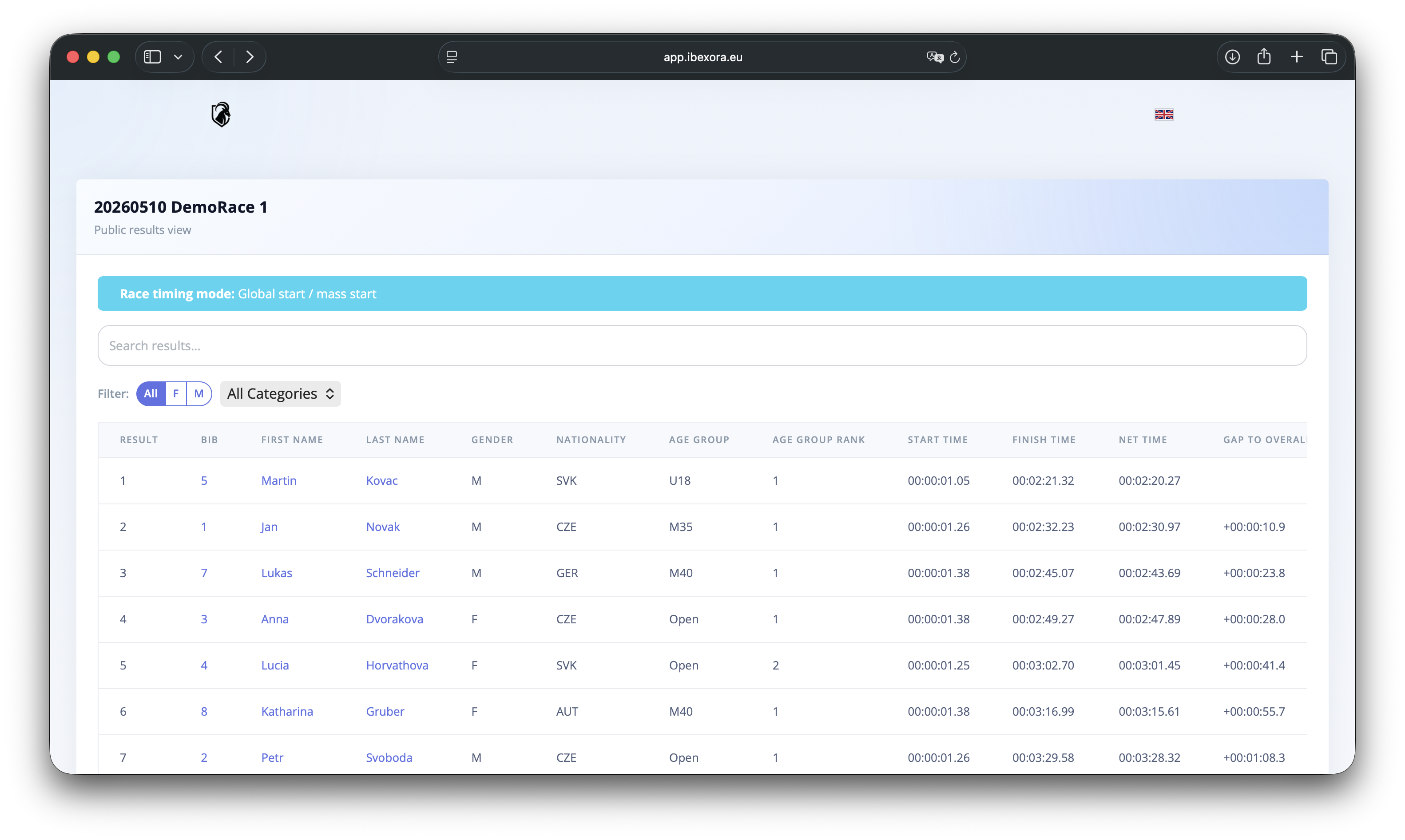Image resolution: width=1405 pixels, height=840 pixels.
Task: Open the Dvorakova last name link
Action: 395,619
